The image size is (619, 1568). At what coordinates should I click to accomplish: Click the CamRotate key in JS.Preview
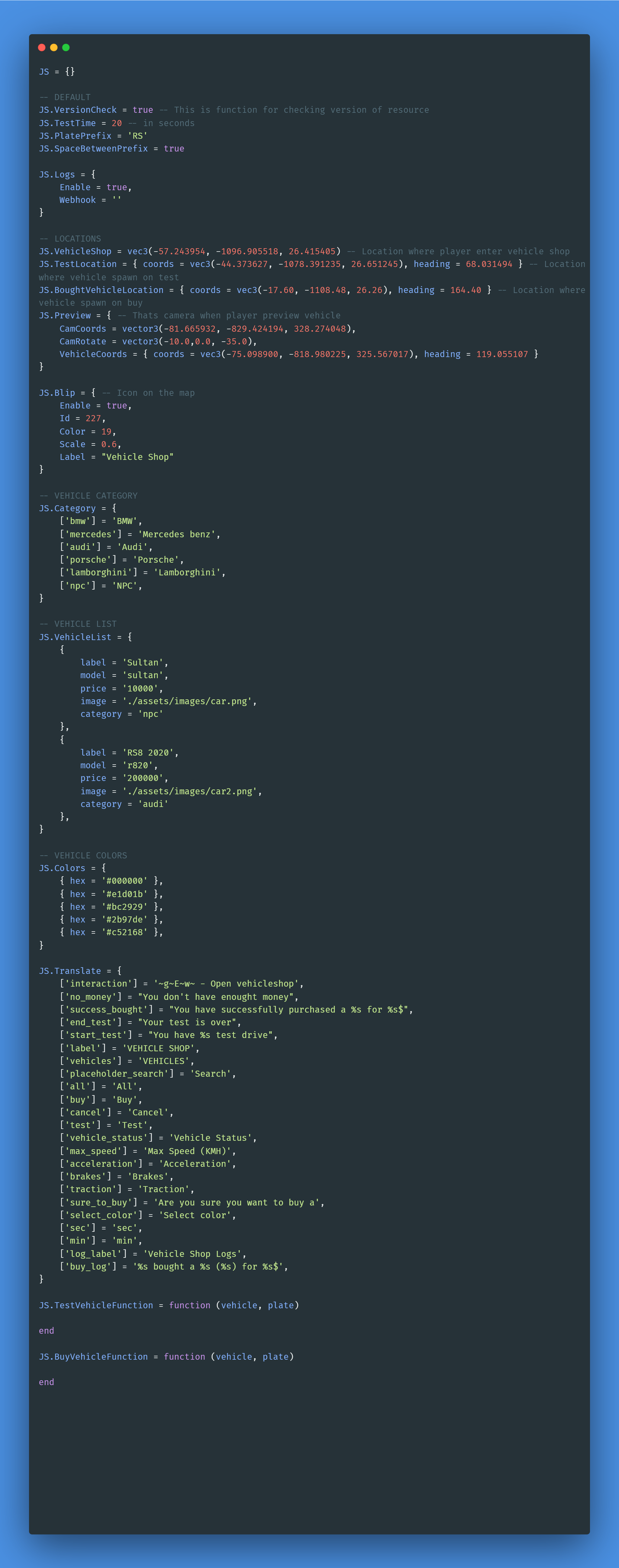click(x=82, y=341)
